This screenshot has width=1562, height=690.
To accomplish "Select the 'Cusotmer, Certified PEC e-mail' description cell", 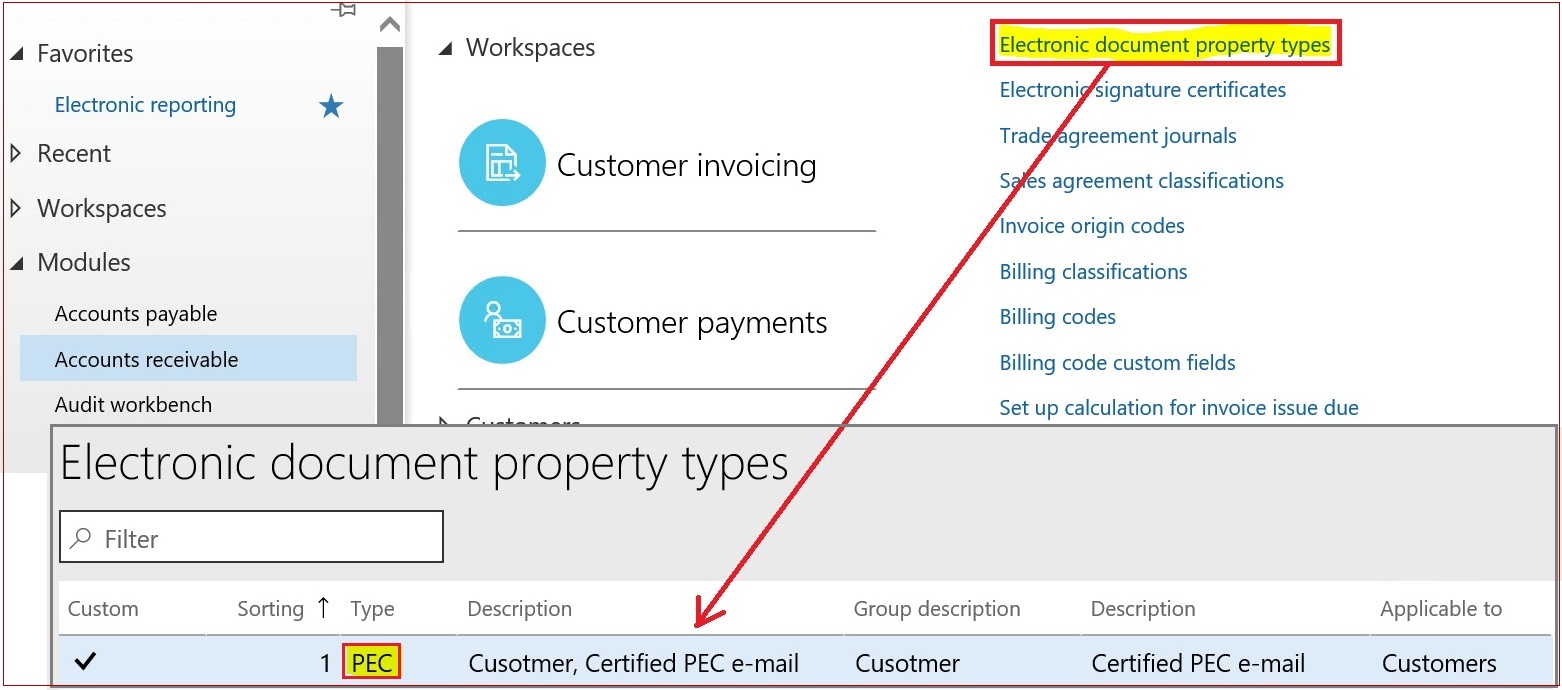I will click(633, 663).
